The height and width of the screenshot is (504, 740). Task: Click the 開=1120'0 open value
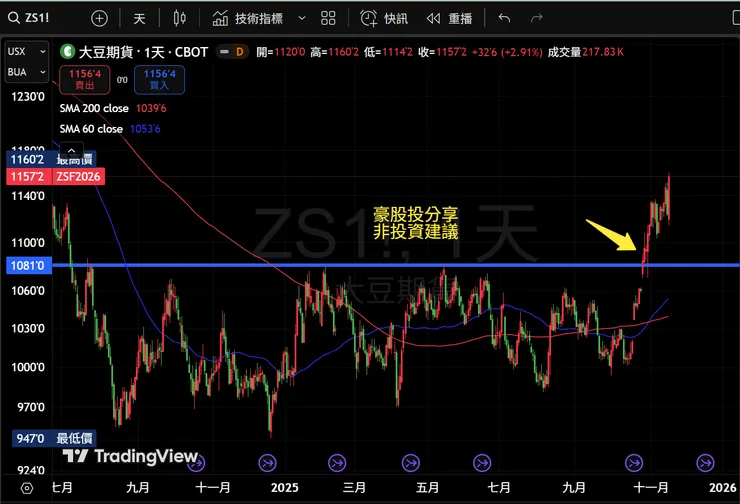click(x=280, y=52)
